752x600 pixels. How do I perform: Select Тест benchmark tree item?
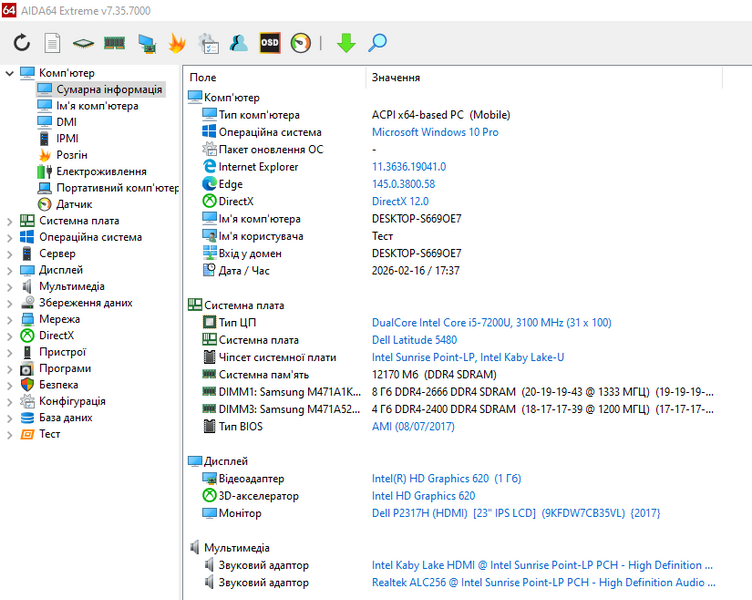click(40, 434)
